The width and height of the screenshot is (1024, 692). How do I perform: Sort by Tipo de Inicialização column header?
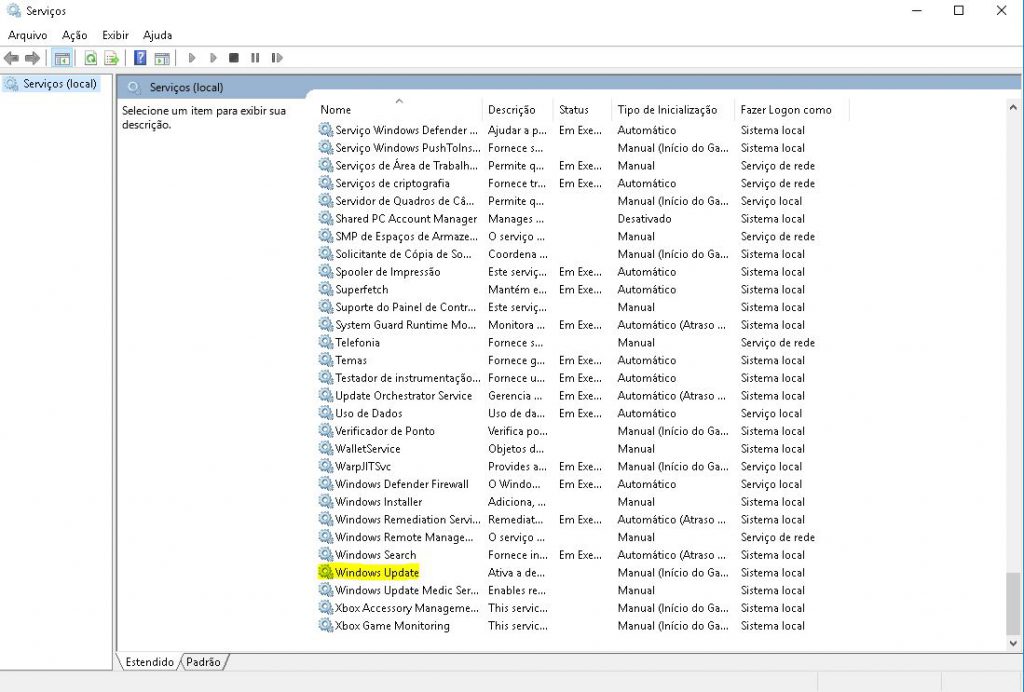pyautogui.click(x=667, y=109)
